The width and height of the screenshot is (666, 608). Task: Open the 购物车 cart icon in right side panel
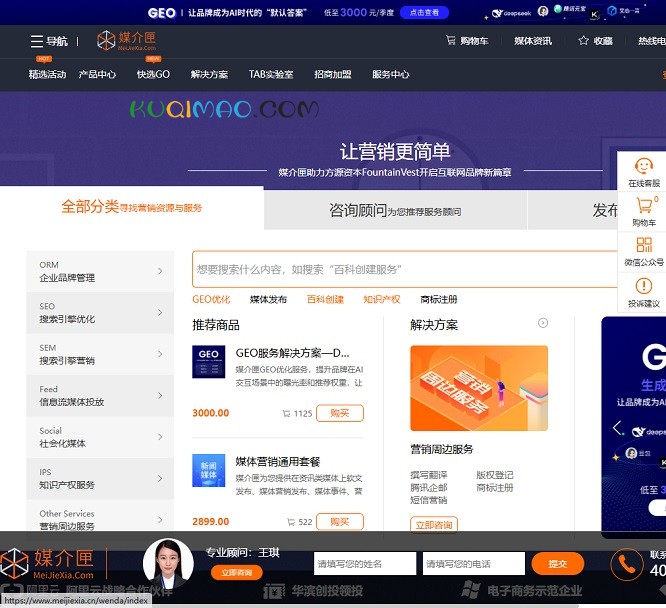(x=645, y=205)
